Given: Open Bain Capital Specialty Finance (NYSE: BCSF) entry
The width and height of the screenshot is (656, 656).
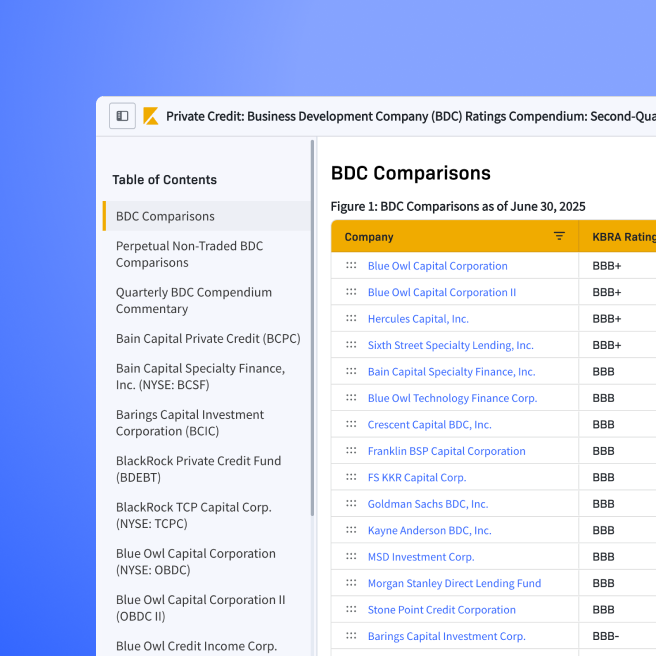Looking at the screenshot, I should click(200, 377).
